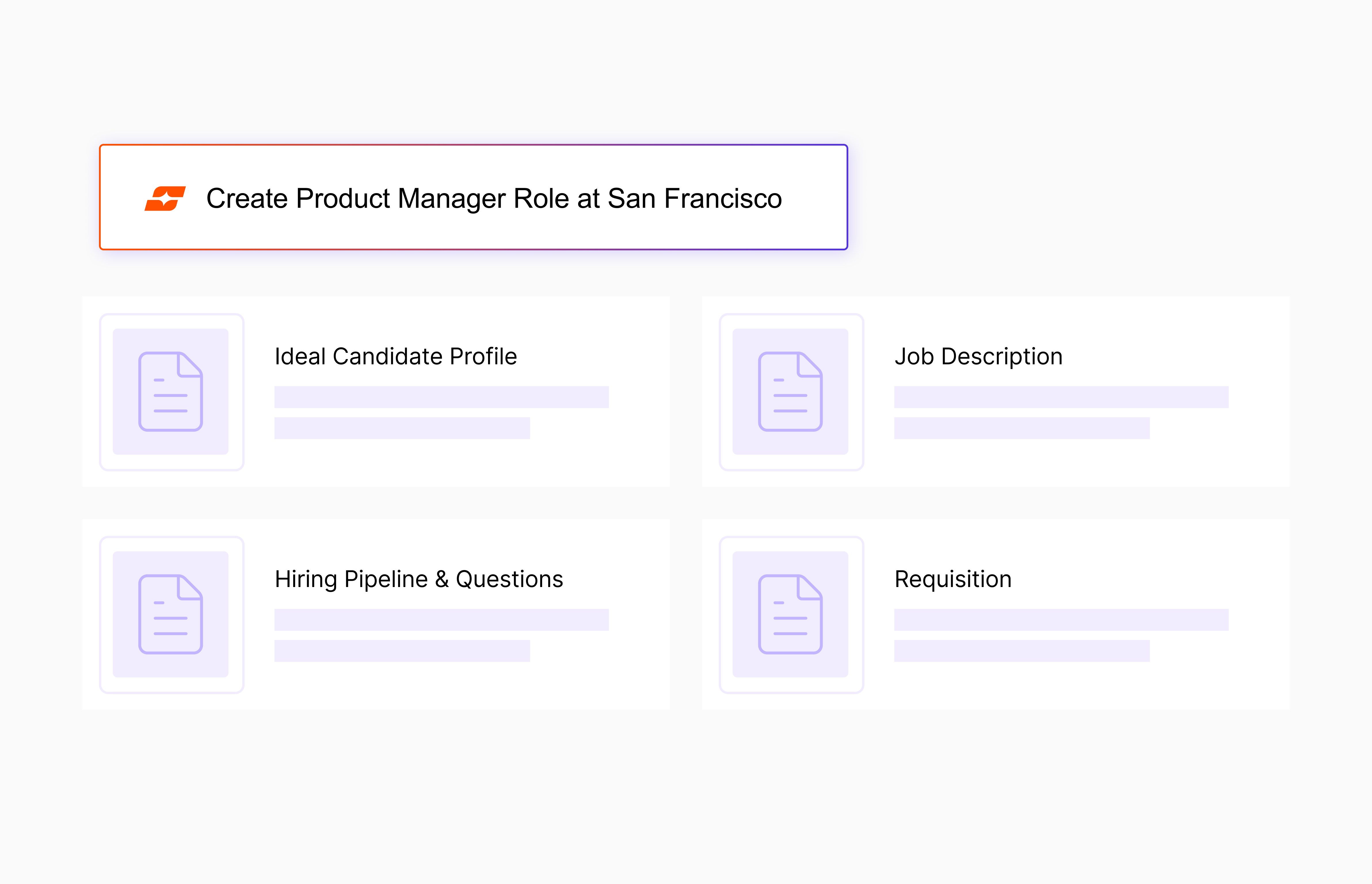Open the Requisition title
The image size is (1372, 884).
pos(952,579)
